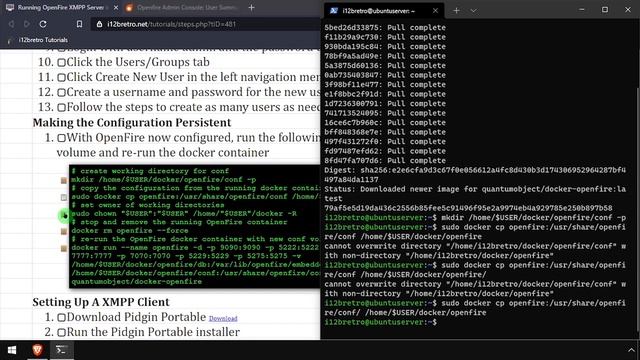Close the i12bretro@ubuntuserver terminal tab

click(x=435, y=11)
